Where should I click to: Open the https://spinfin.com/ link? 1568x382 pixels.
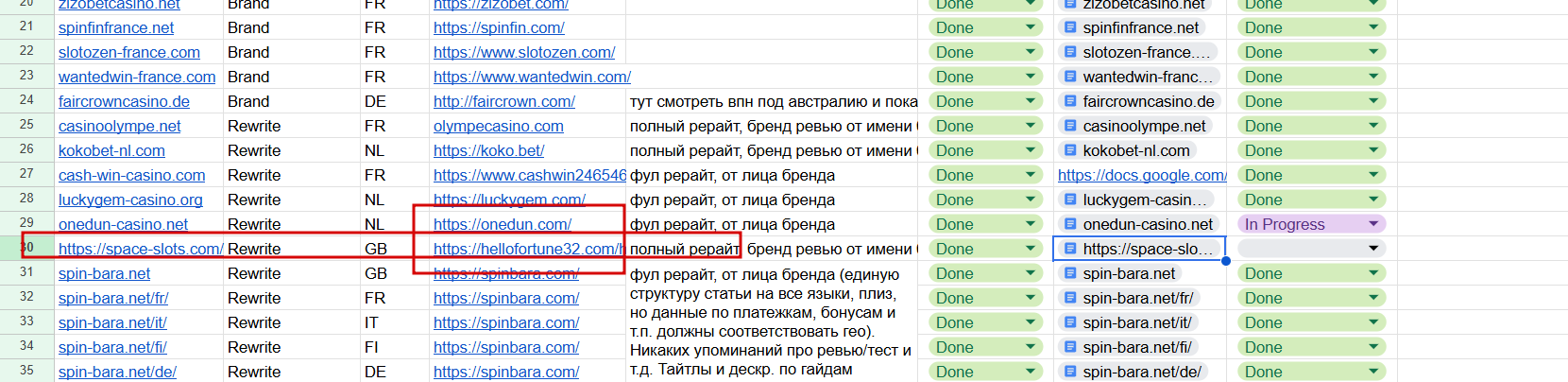(499, 27)
